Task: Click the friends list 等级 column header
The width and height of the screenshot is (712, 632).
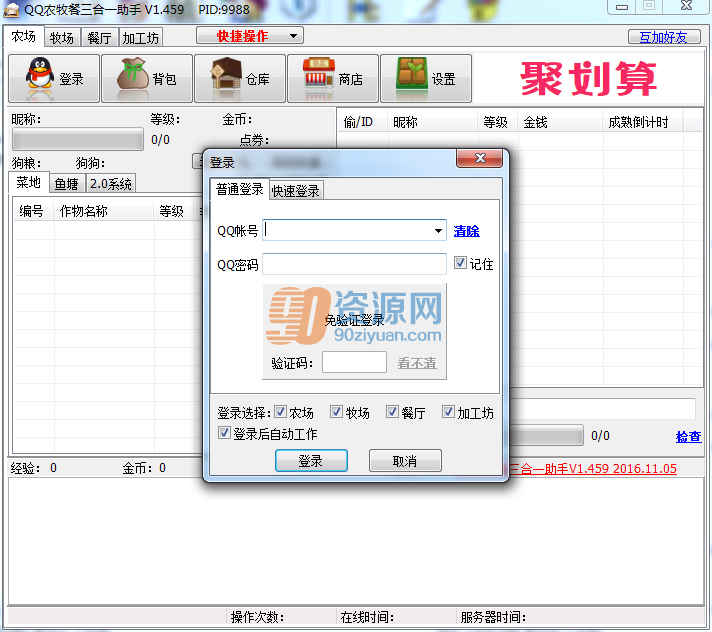Action: (498, 122)
